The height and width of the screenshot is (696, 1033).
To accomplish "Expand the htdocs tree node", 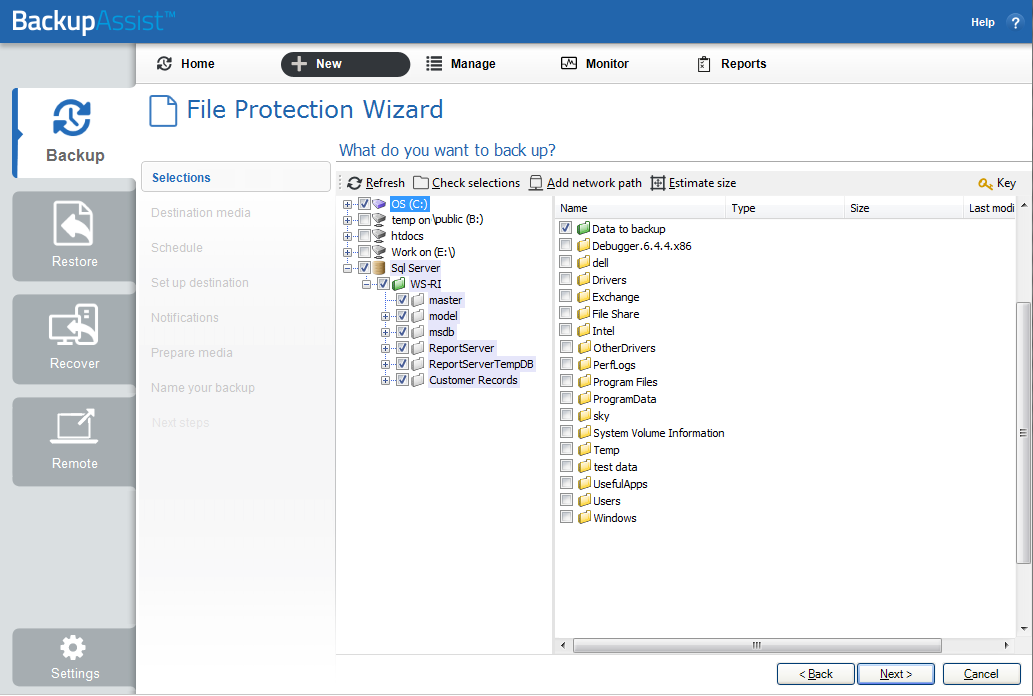I will pyautogui.click(x=347, y=236).
